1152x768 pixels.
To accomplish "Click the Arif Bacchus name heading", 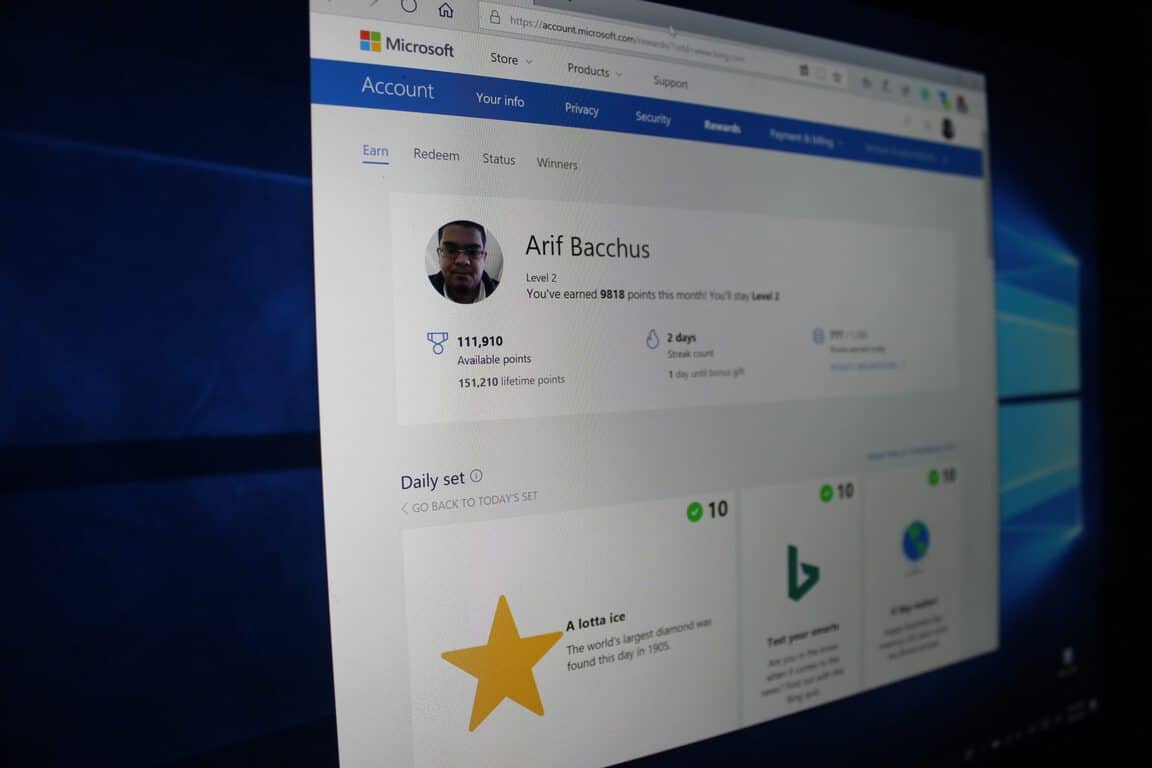I will [x=587, y=247].
